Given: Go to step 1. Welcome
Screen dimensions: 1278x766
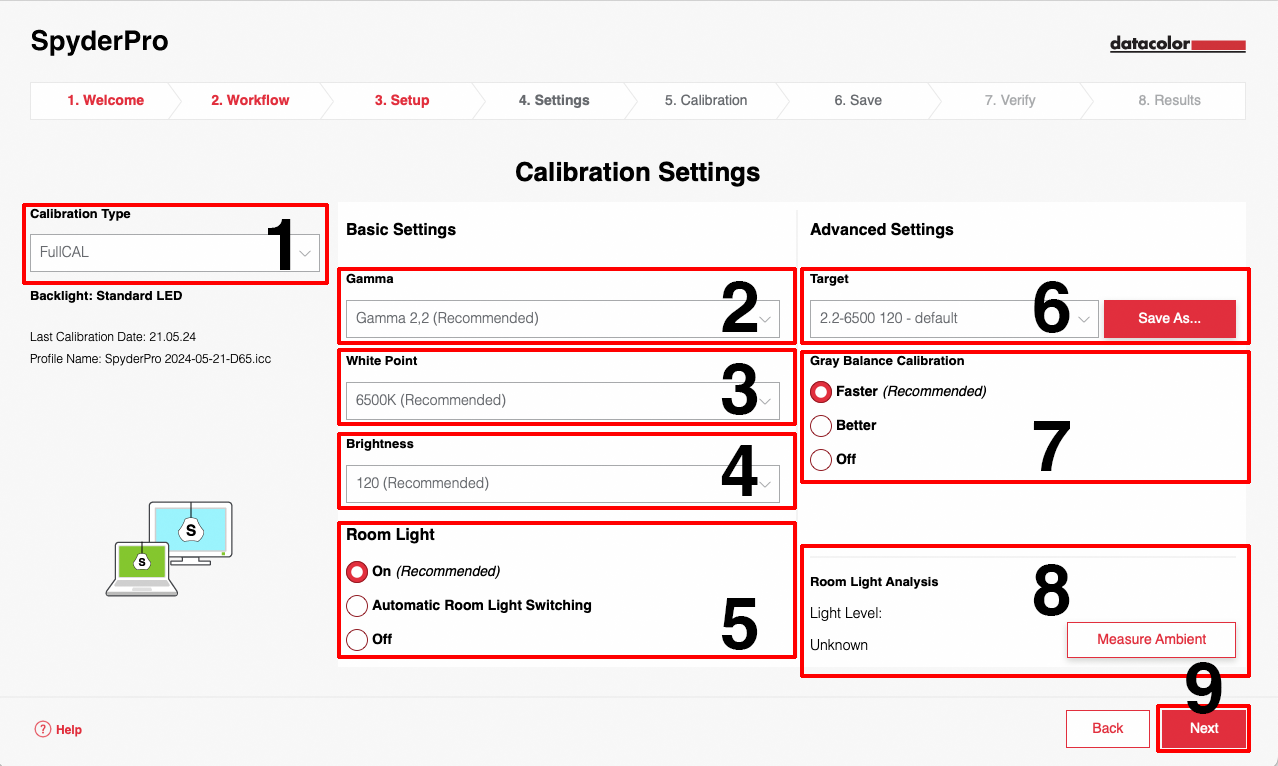Looking at the screenshot, I should 105,100.
